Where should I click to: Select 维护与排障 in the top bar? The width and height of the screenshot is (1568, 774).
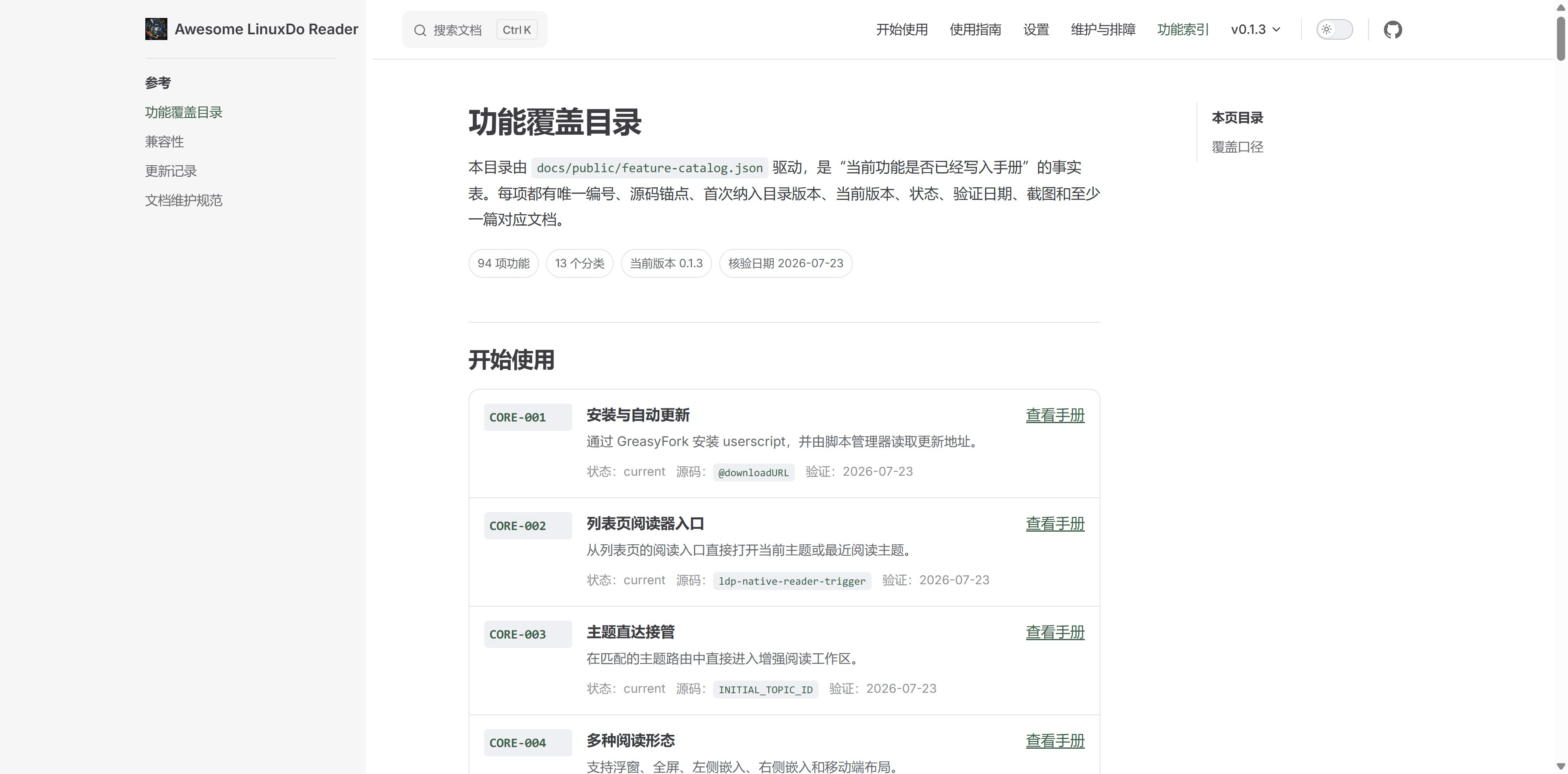(x=1103, y=29)
